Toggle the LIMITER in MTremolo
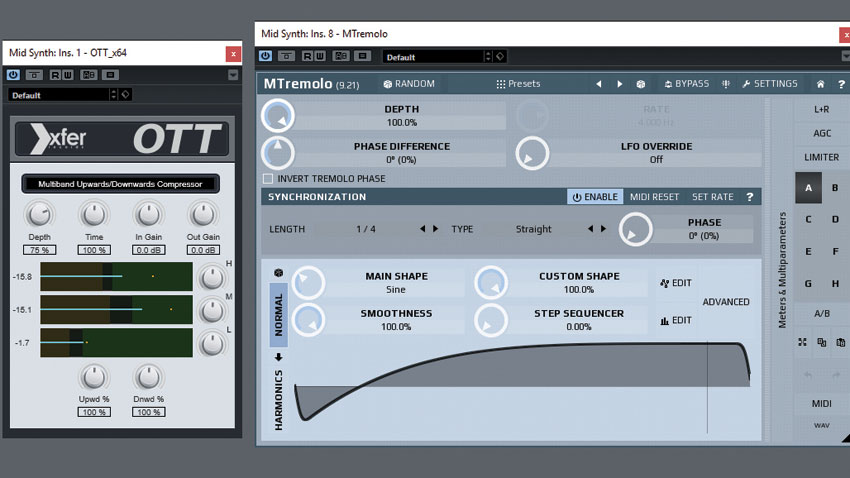 pyautogui.click(x=821, y=157)
